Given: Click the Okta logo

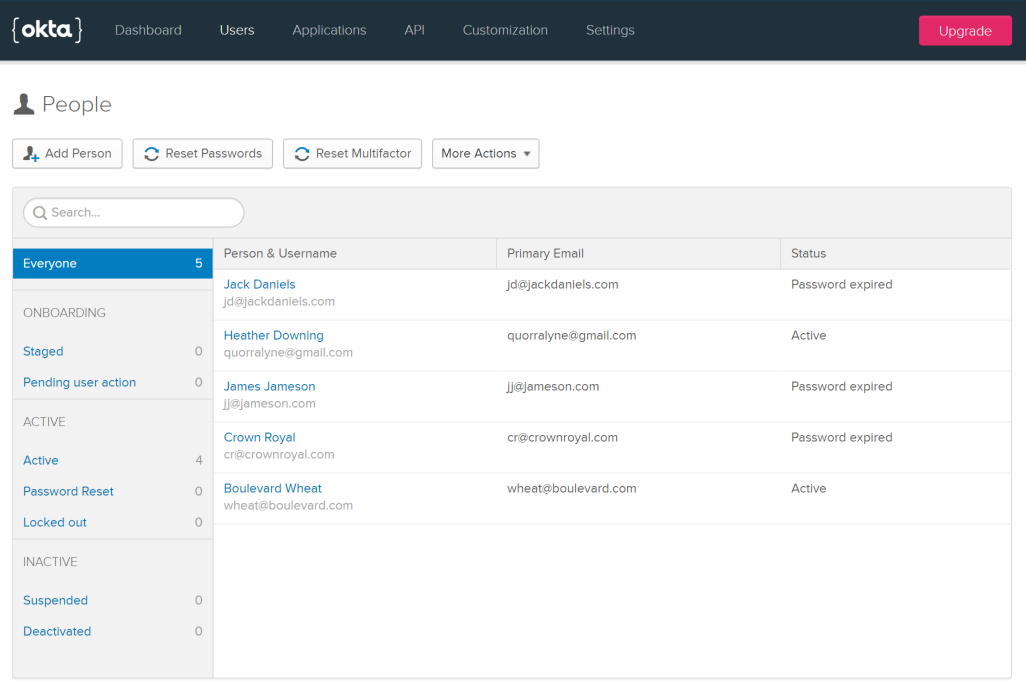Looking at the screenshot, I should pyautogui.click(x=46, y=30).
